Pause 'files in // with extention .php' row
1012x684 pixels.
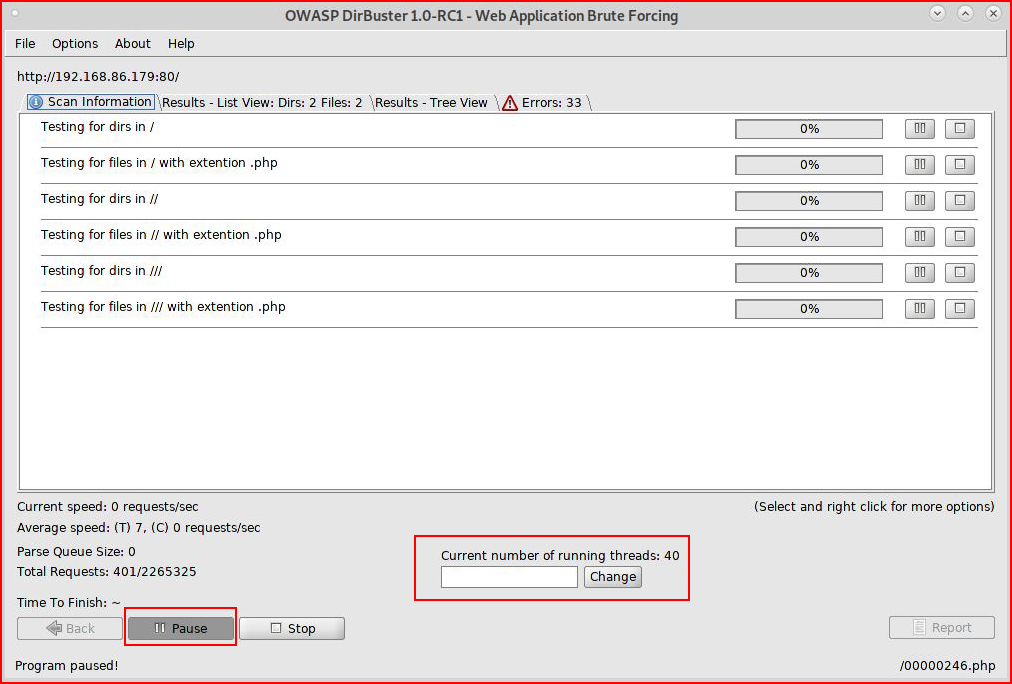[x=920, y=237]
